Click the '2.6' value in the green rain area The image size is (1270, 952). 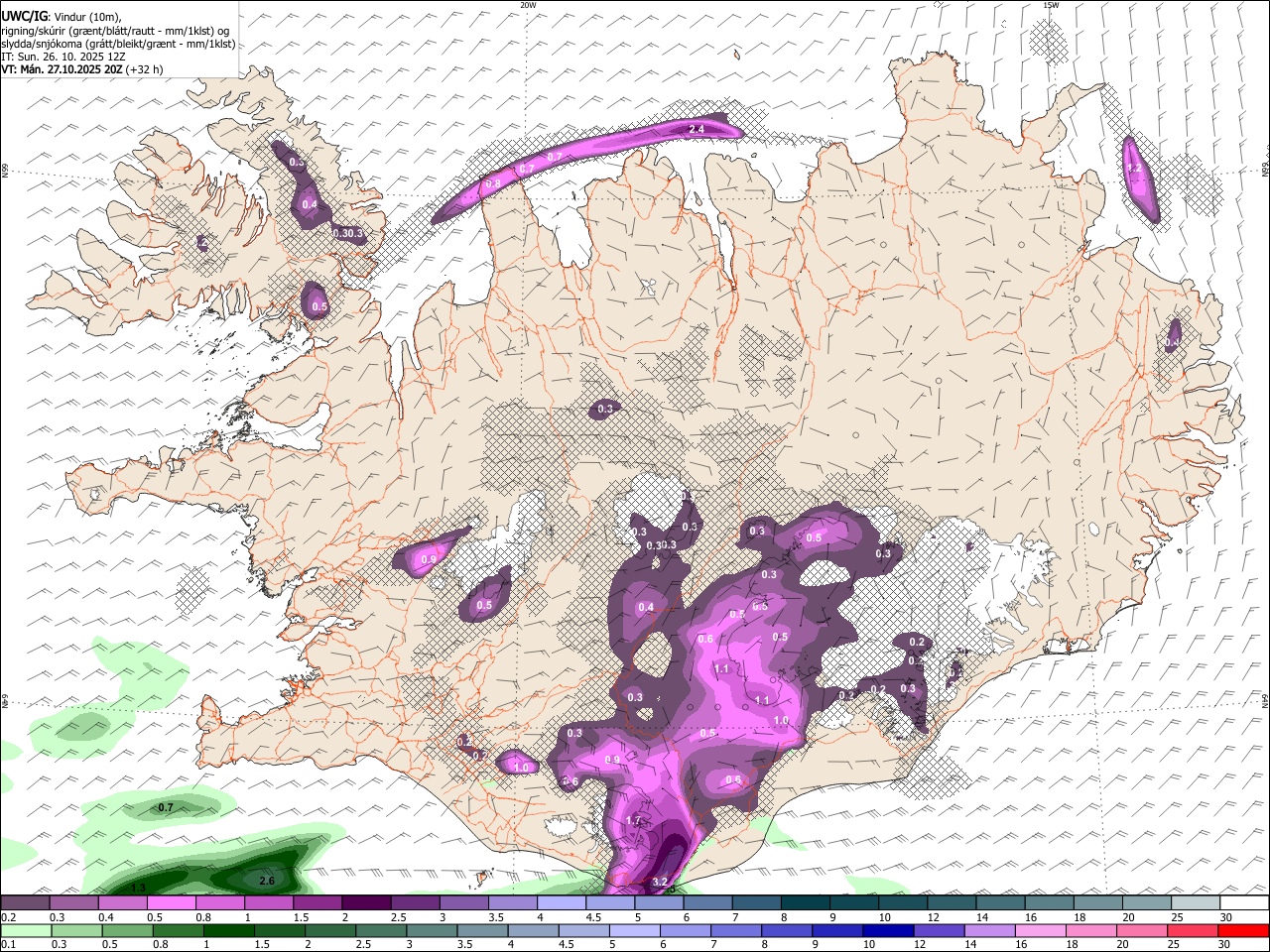point(266,881)
